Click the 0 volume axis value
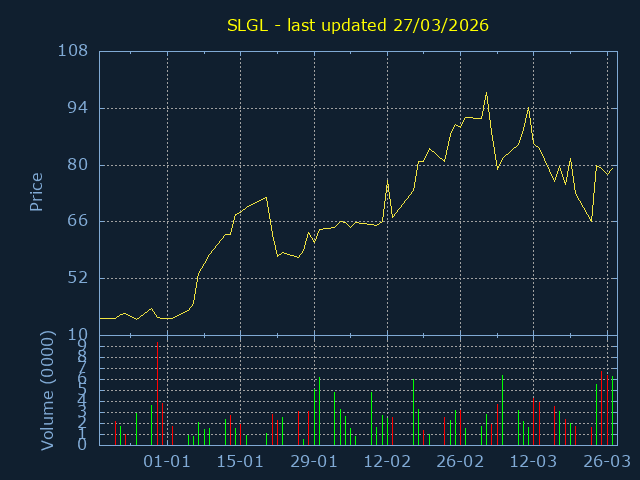 pos(83,444)
